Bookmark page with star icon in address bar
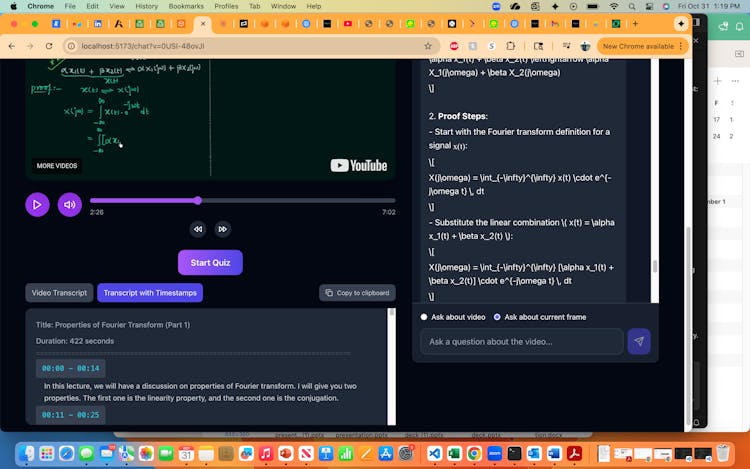750x469 pixels. coord(428,46)
